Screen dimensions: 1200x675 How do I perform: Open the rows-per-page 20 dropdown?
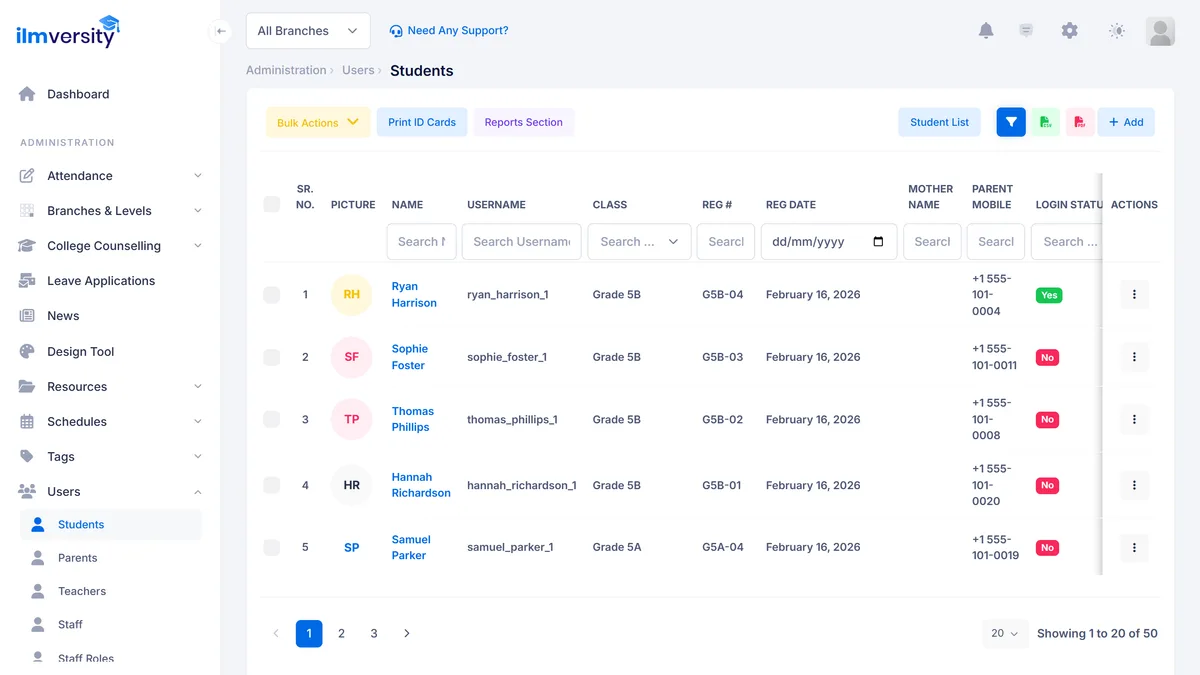[1004, 633]
